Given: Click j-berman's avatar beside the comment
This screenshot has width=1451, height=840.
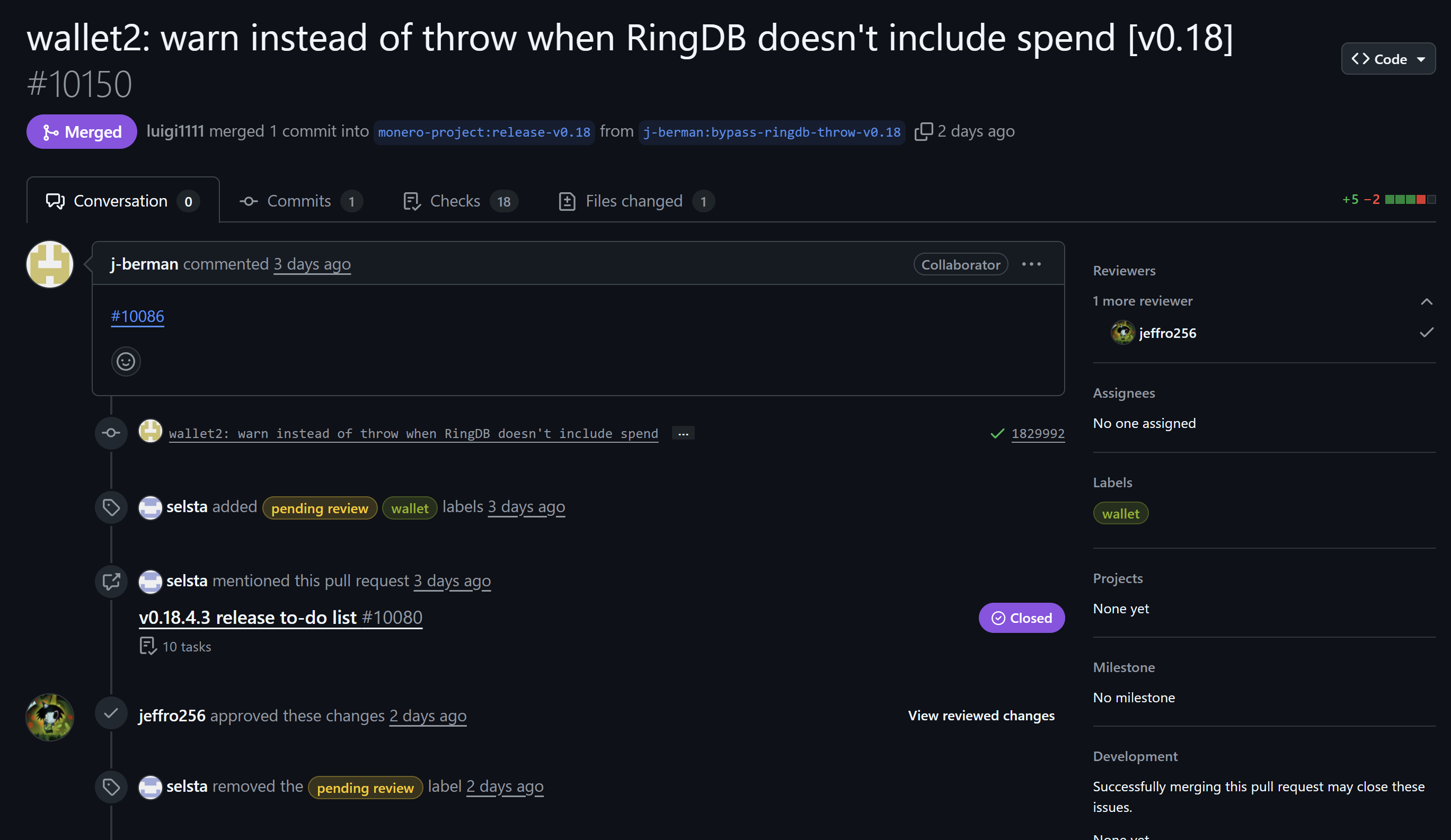Looking at the screenshot, I should pyautogui.click(x=50, y=264).
